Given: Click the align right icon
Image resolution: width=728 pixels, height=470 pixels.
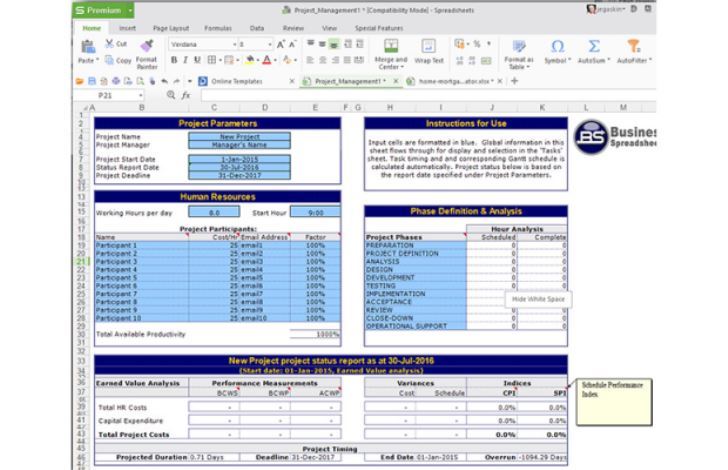Looking at the screenshot, I should coord(334,60).
